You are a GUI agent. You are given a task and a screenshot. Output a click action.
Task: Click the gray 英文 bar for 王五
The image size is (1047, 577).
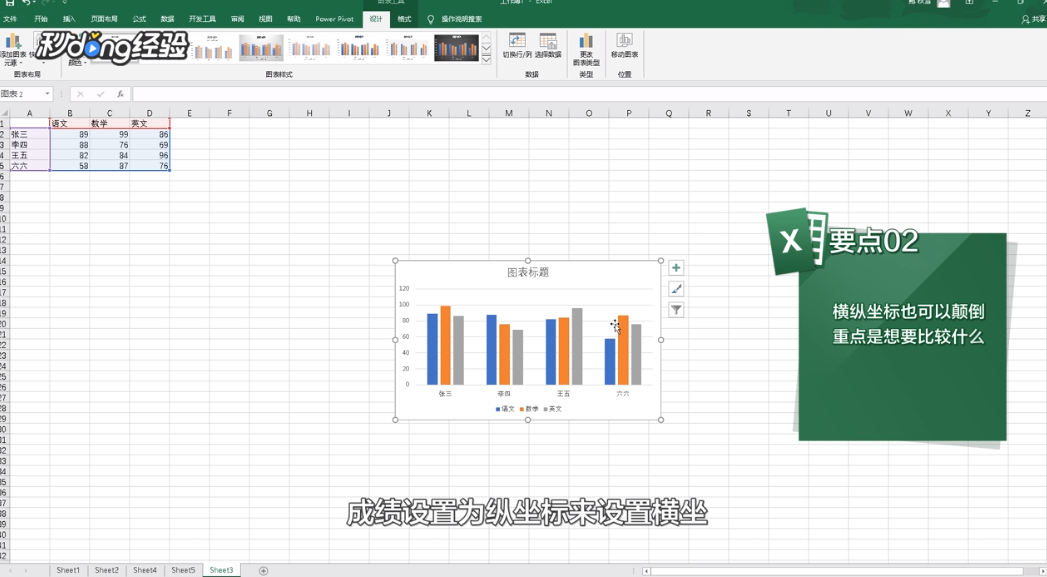(577, 347)
